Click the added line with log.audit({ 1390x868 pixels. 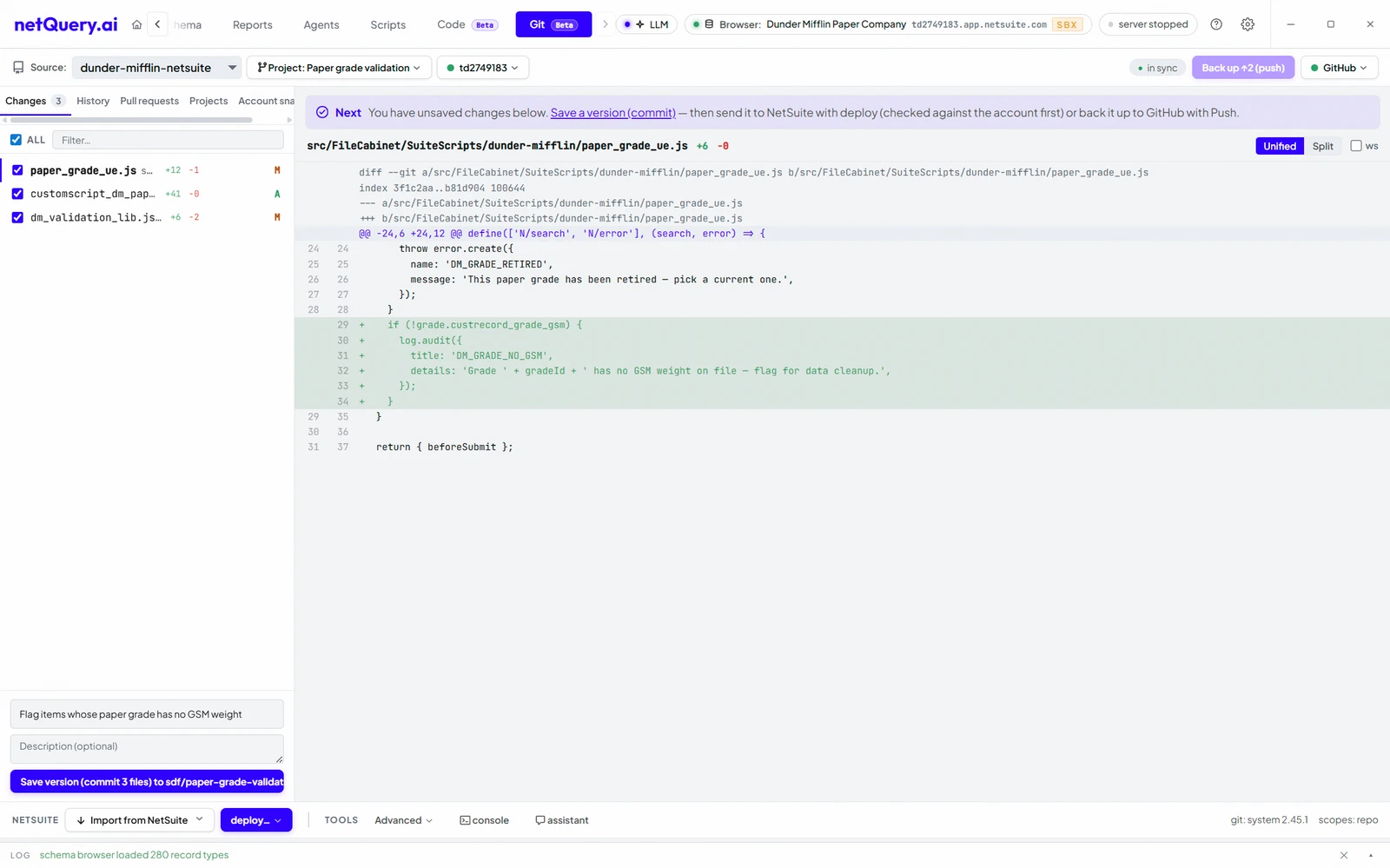coord(842,341)
